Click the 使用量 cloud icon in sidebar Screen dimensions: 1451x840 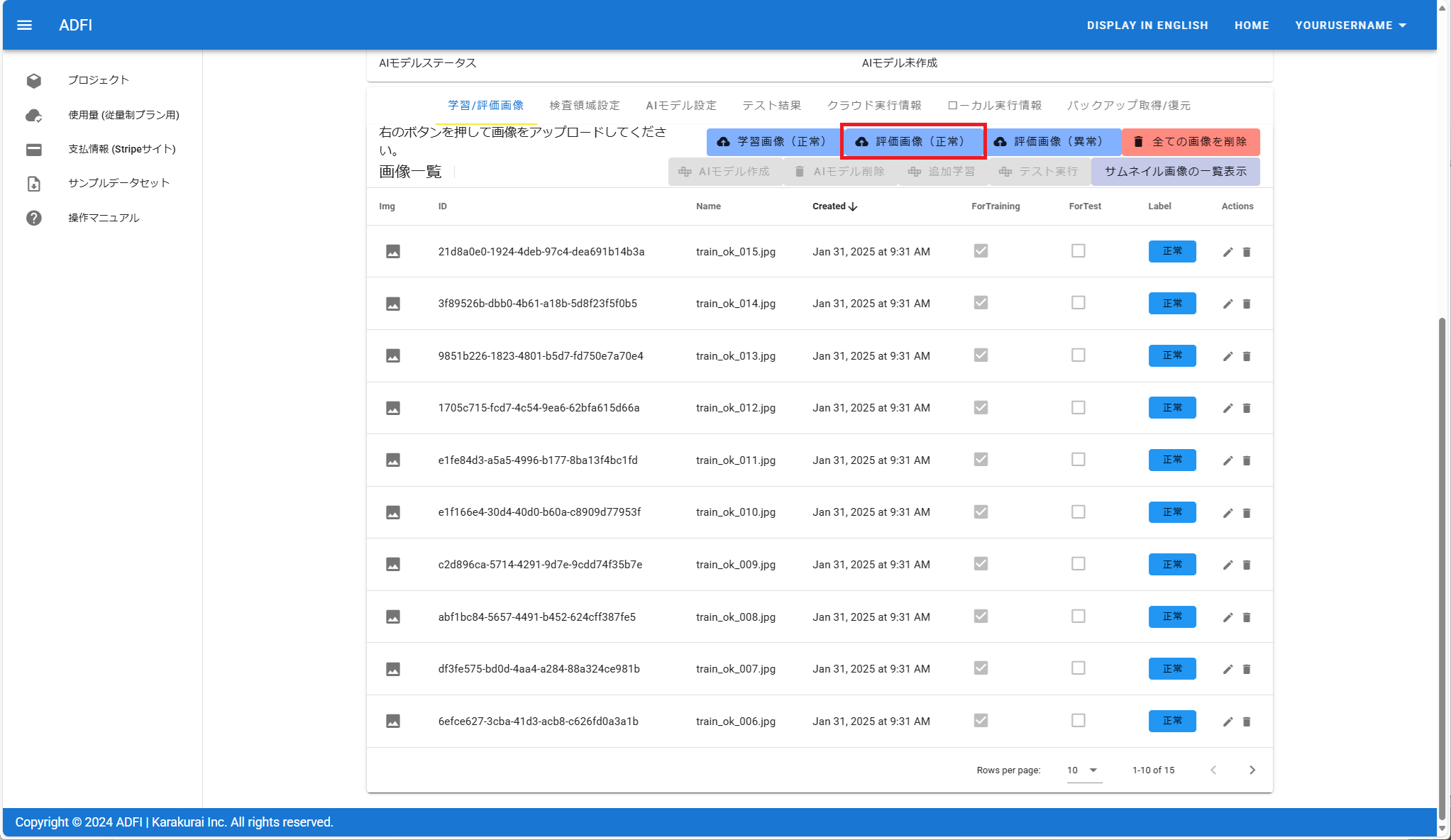pyautogui.click(x=33, y=115)
